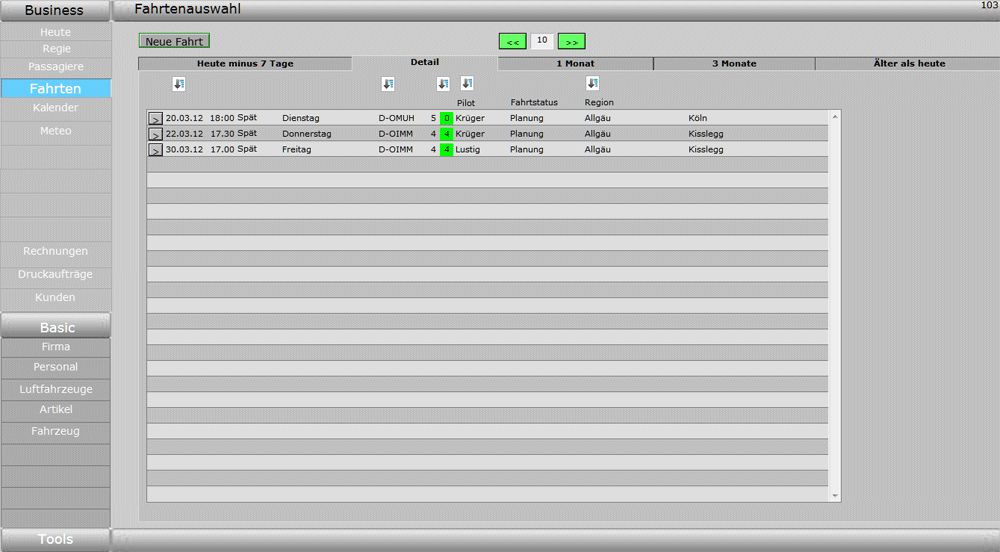1000x552 pixels.
Task: Open trip details for 22.03.12 row
Action: [155, 134]
